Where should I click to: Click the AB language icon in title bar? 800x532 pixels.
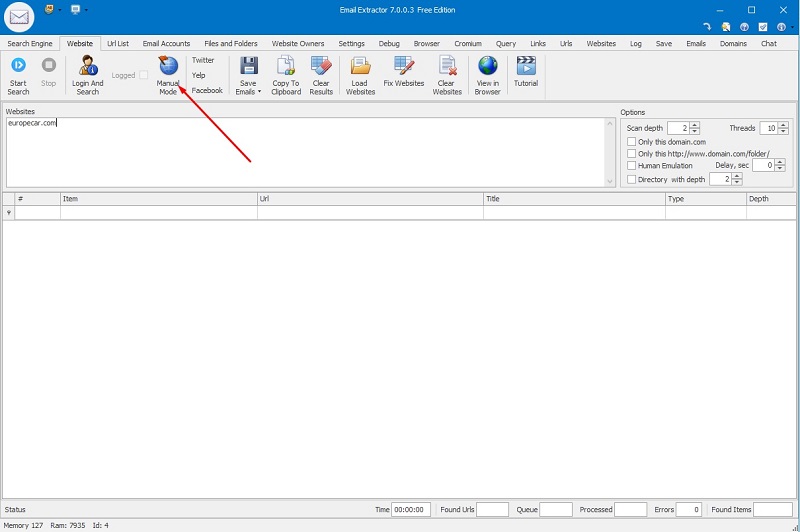(x=49, y=9)
